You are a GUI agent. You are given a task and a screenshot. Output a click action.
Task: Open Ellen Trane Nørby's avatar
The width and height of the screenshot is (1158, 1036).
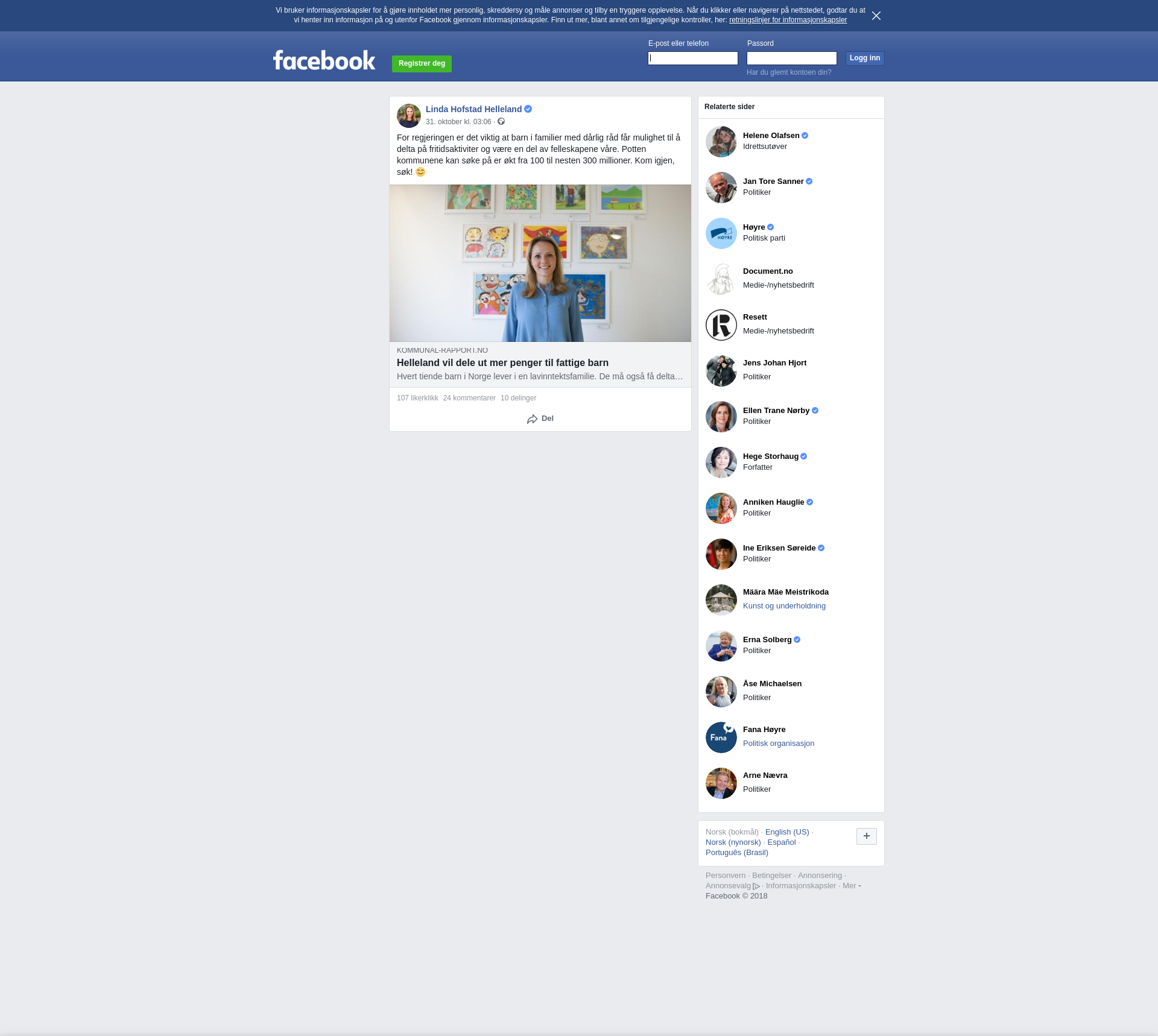(721, 417)
